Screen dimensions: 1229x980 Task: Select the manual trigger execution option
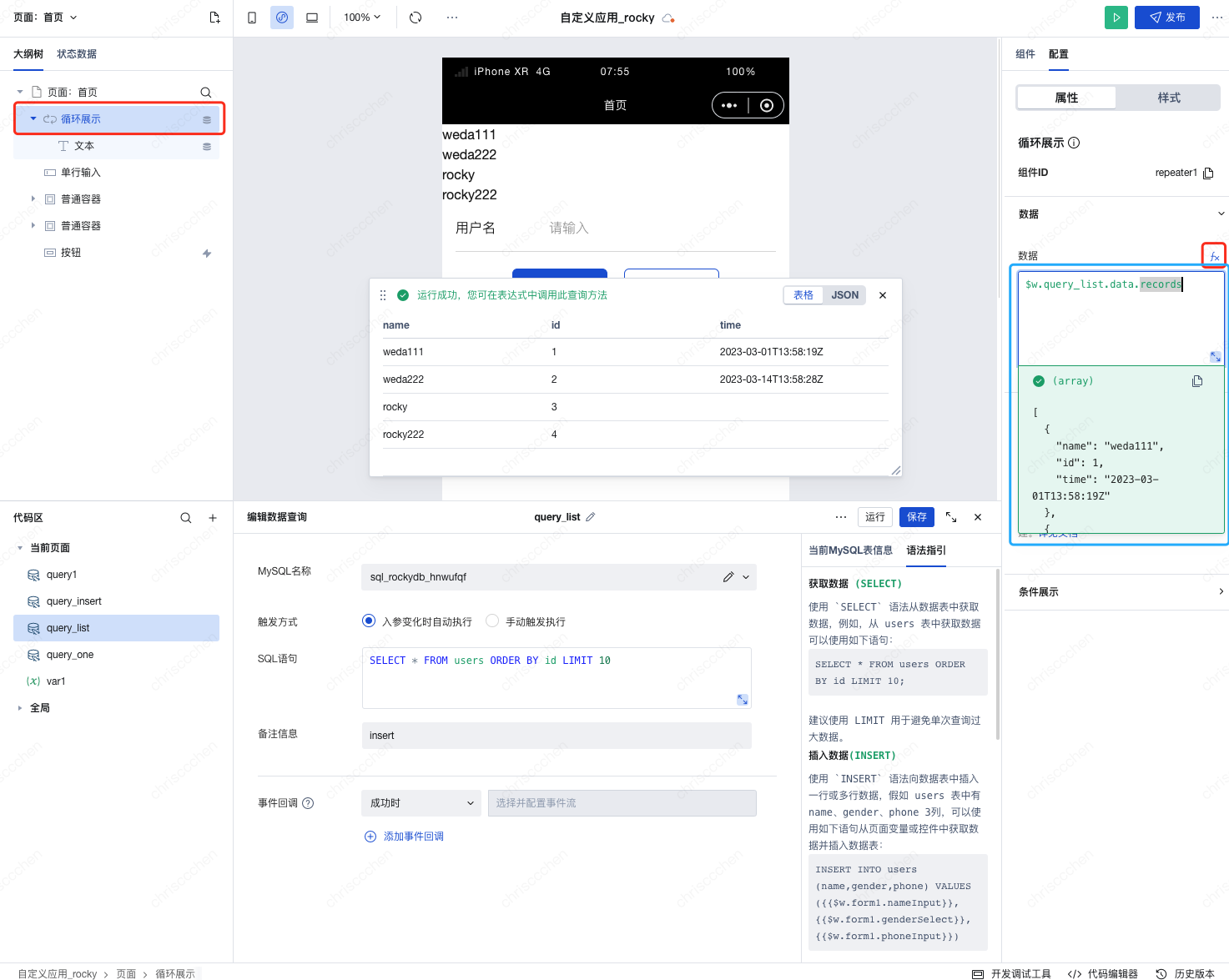[492, 621]
